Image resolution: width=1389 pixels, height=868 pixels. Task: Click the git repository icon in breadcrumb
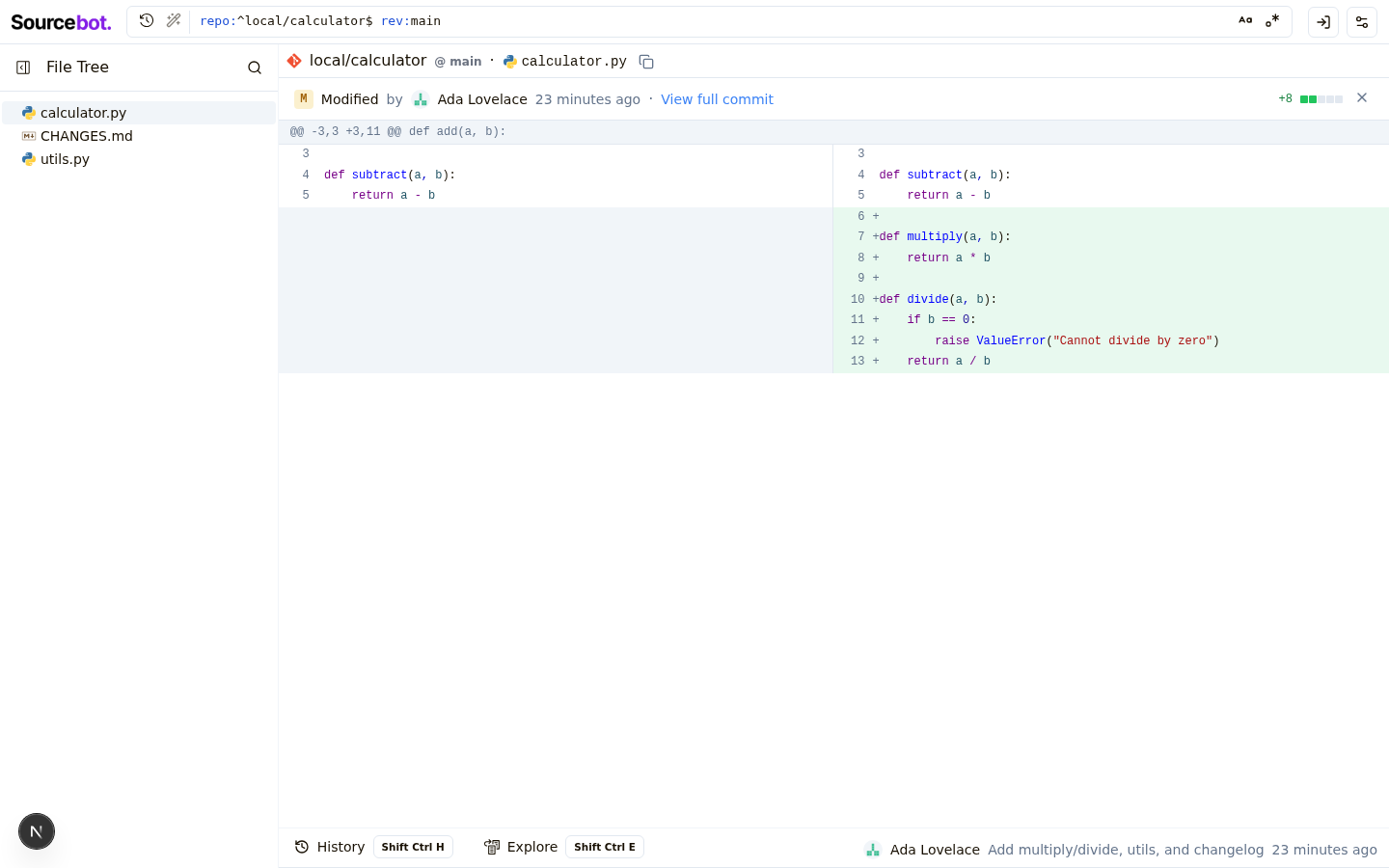tap(294, 61)
